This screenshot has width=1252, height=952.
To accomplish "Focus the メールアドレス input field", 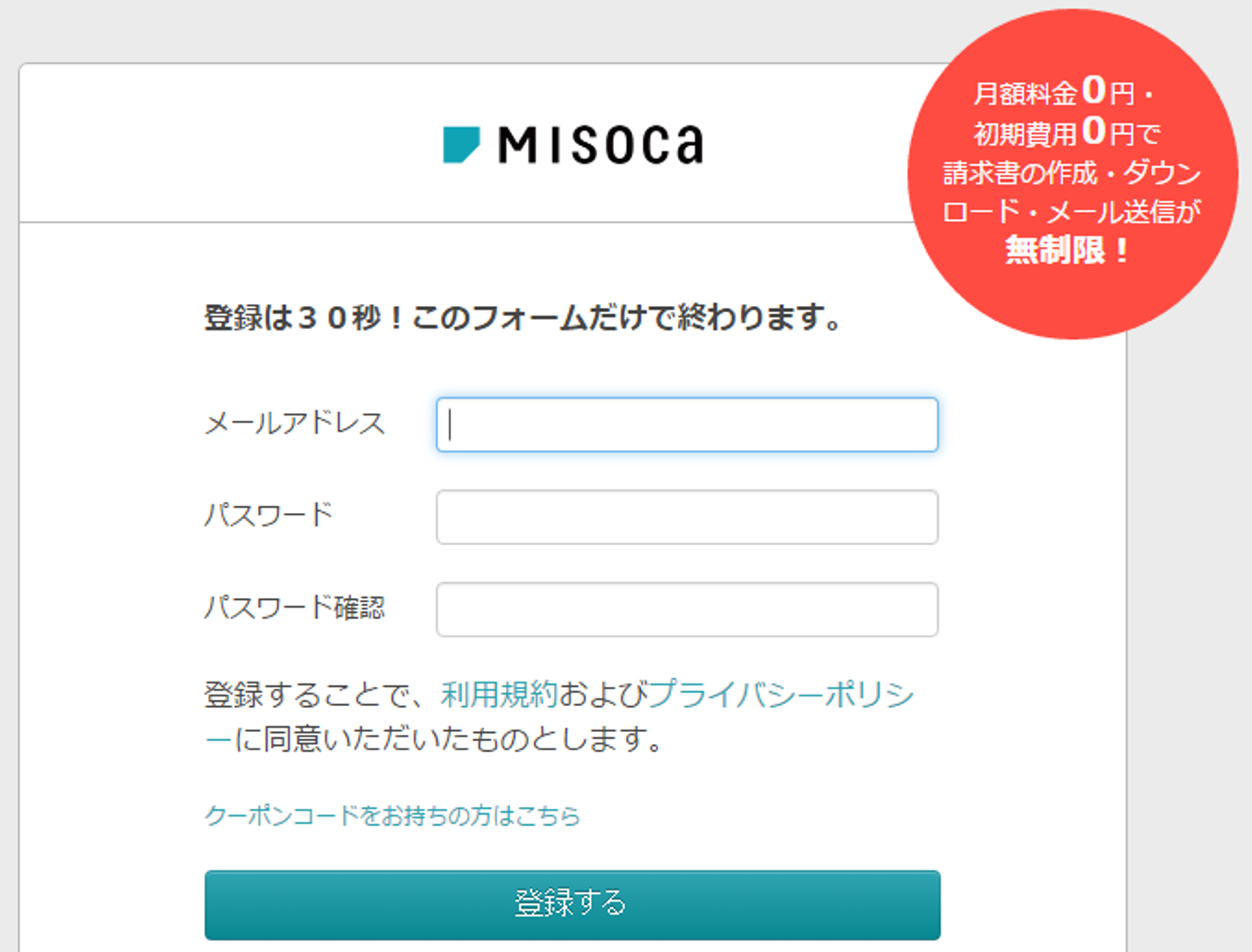I will pos(687,425).
